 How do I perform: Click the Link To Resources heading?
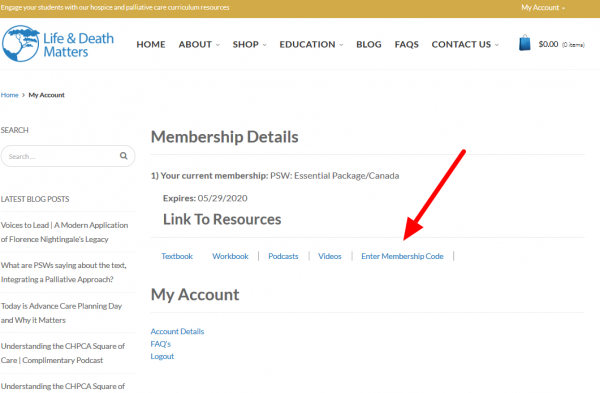(222, 219)
